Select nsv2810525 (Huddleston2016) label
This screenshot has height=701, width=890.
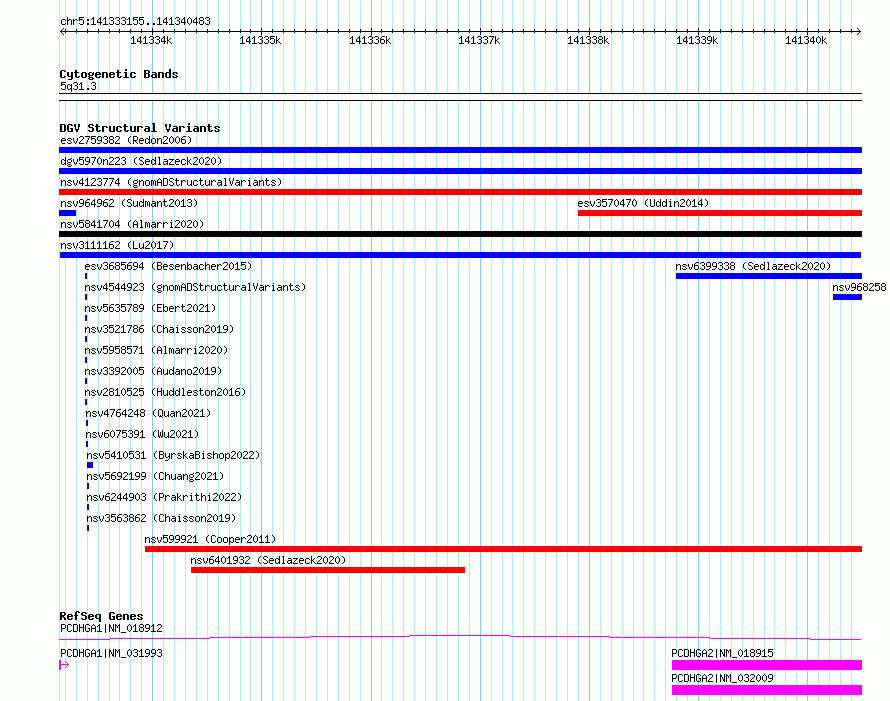(165, 392)
